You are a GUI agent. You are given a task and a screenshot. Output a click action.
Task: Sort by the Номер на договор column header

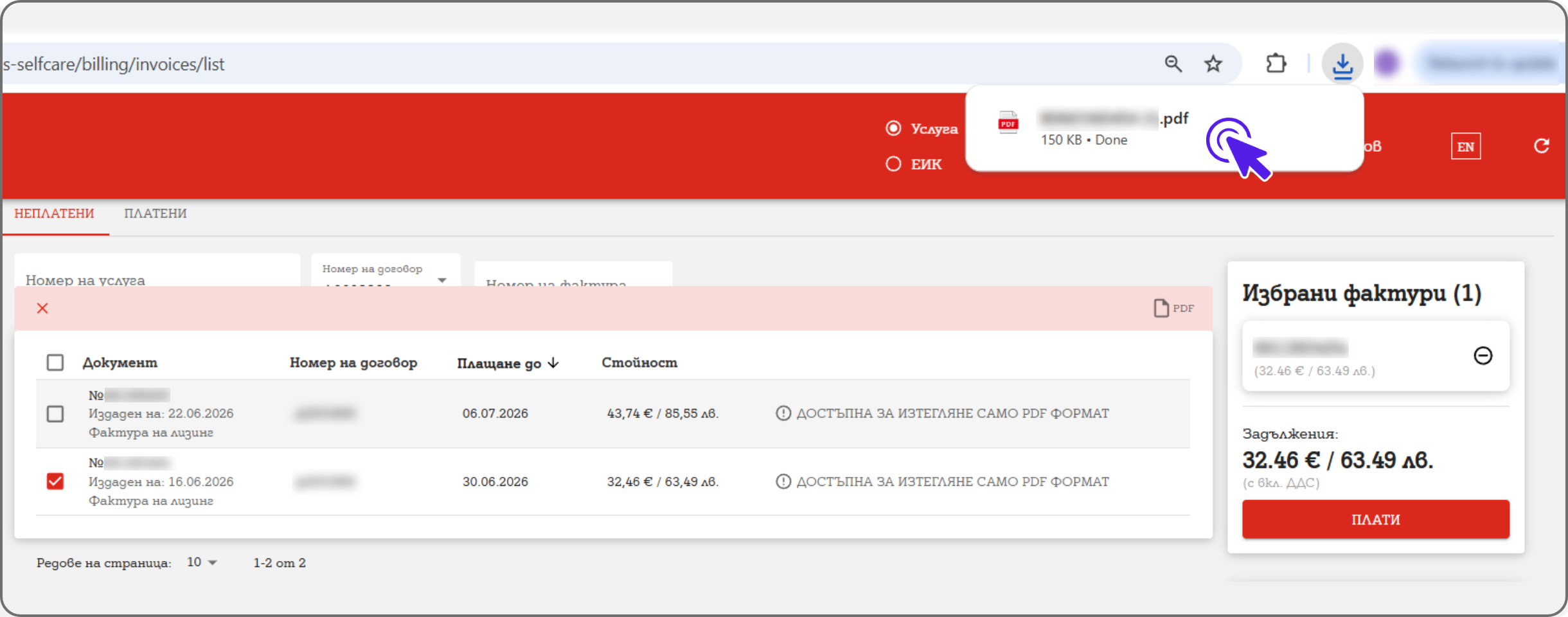coord(353,362)
